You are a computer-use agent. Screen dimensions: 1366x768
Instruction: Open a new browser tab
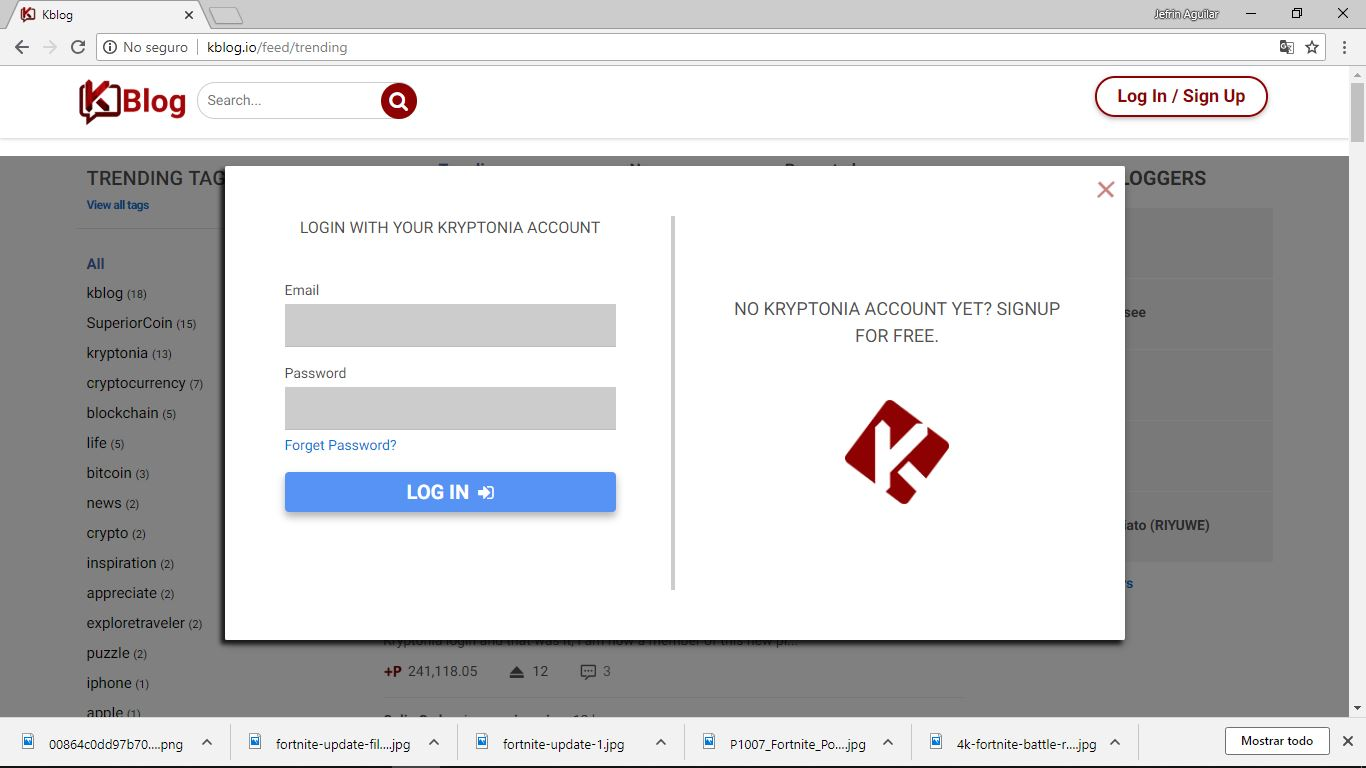pyautogui.click(x=226, y=15)
